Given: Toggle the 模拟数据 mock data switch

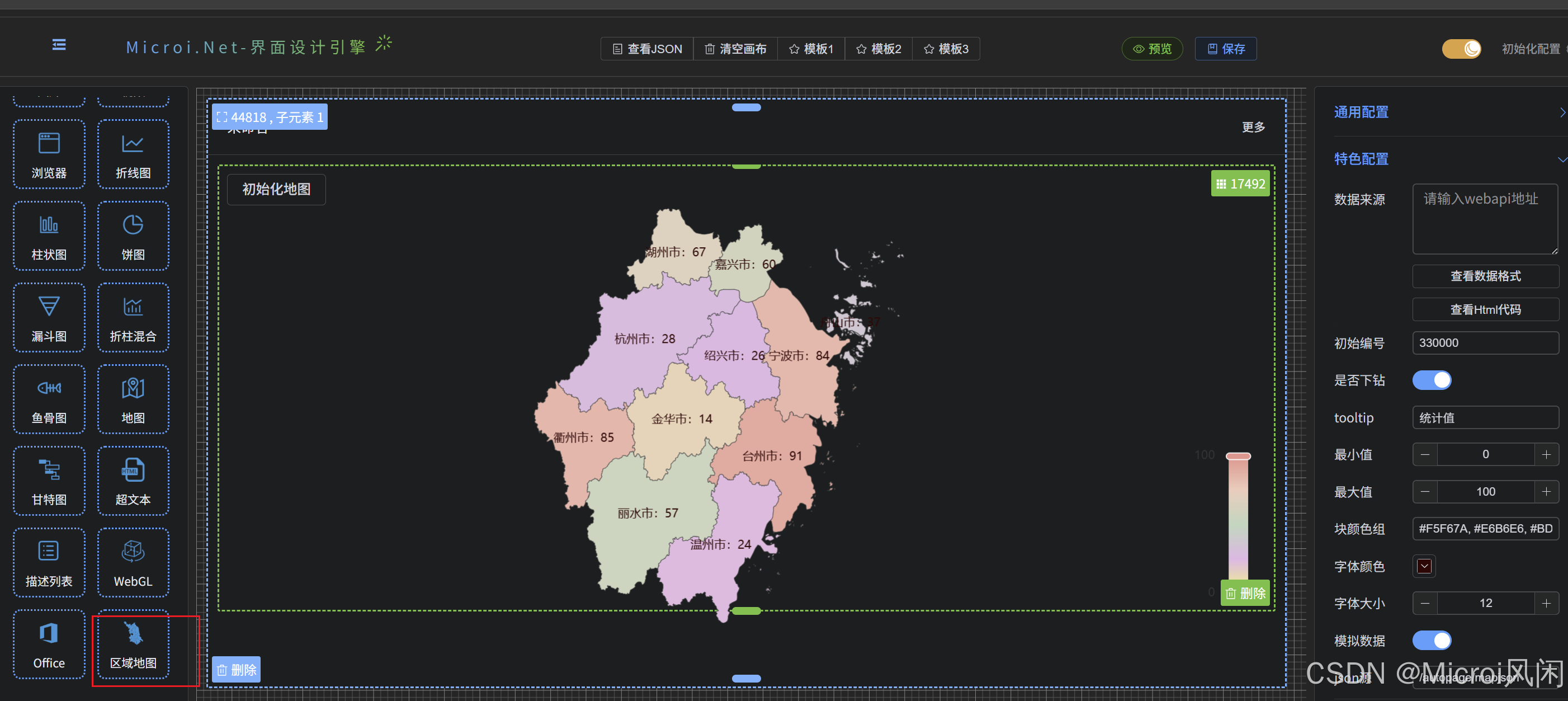Looking at the screenshot, I should pos(1431,640).
